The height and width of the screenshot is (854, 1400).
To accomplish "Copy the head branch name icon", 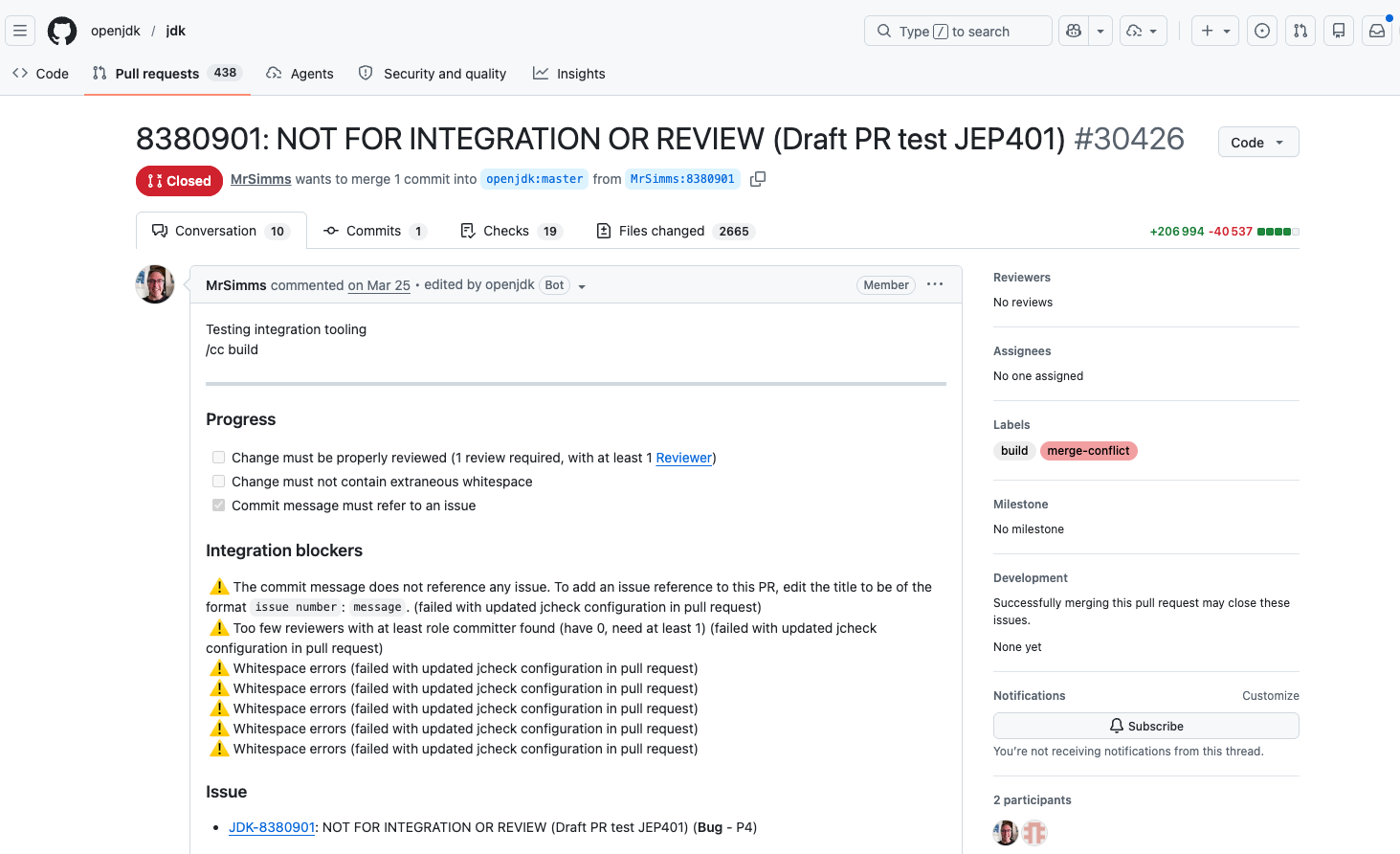I will click(758, 179).
